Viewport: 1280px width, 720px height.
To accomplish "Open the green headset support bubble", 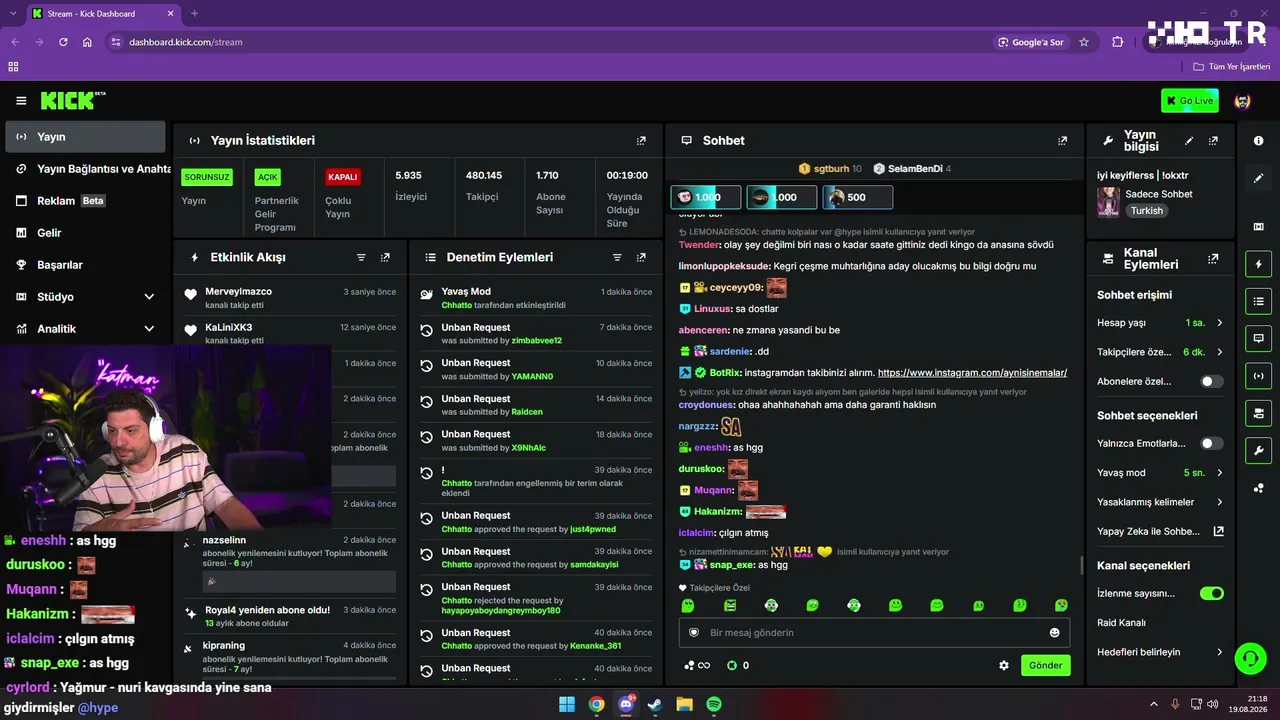I will tap(1249, 658).
